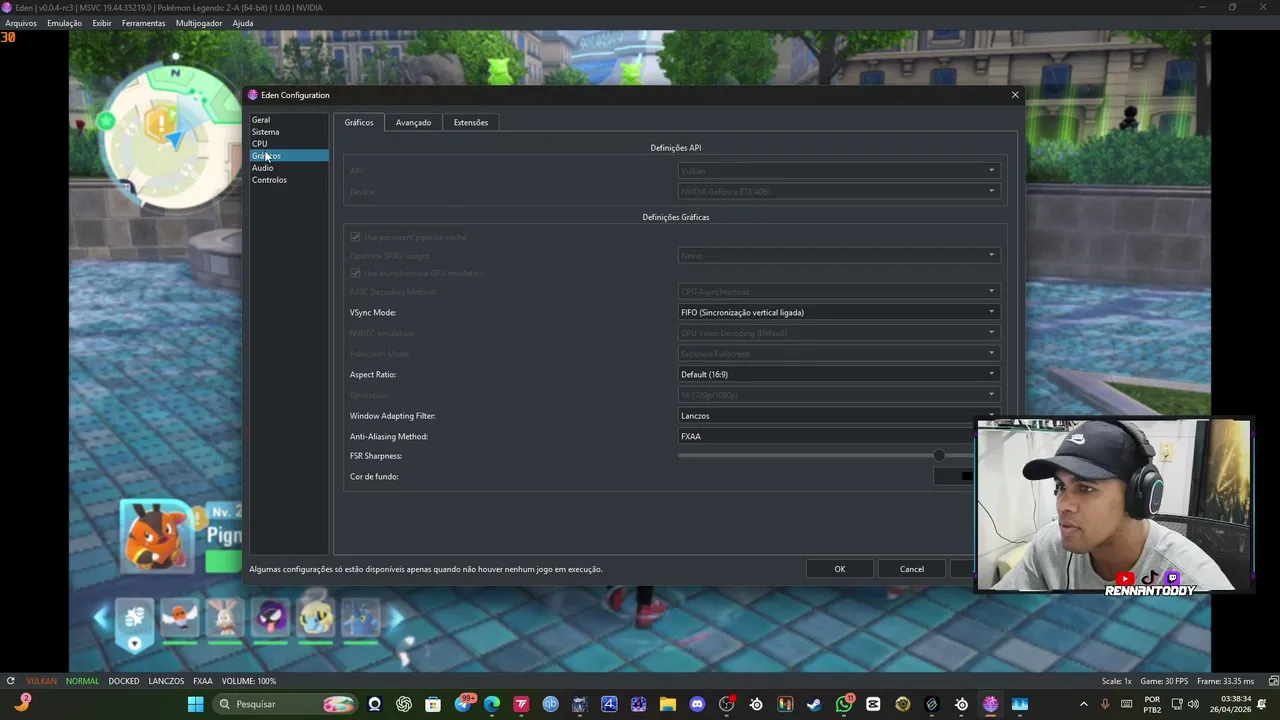
Task: Open the Ajuda menu
Action: [x=243, y=23]
